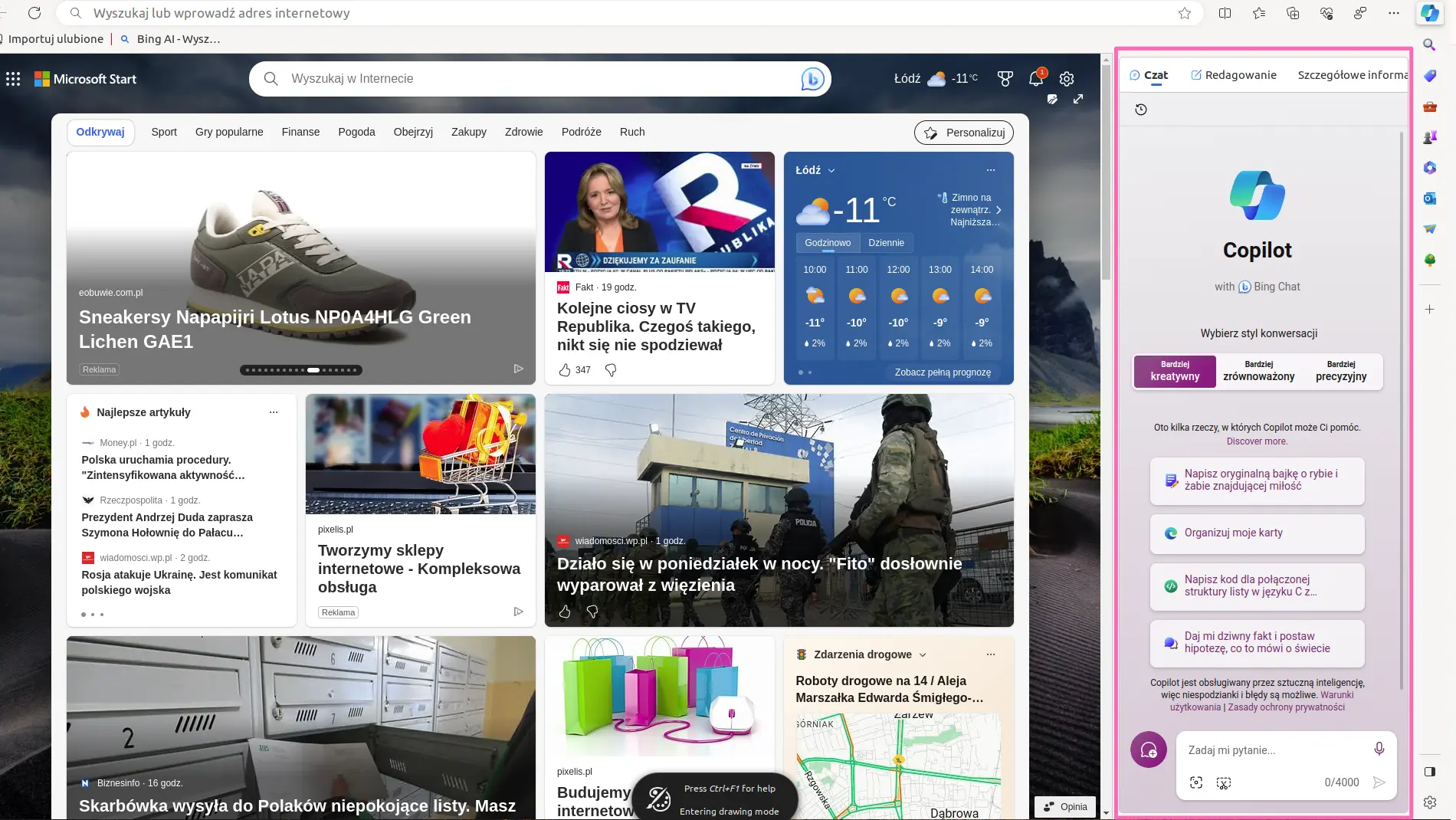The height and width of the screenshot is (820, 1456).
Task: Click the Personalizuj button
Action: coord(964,133)
